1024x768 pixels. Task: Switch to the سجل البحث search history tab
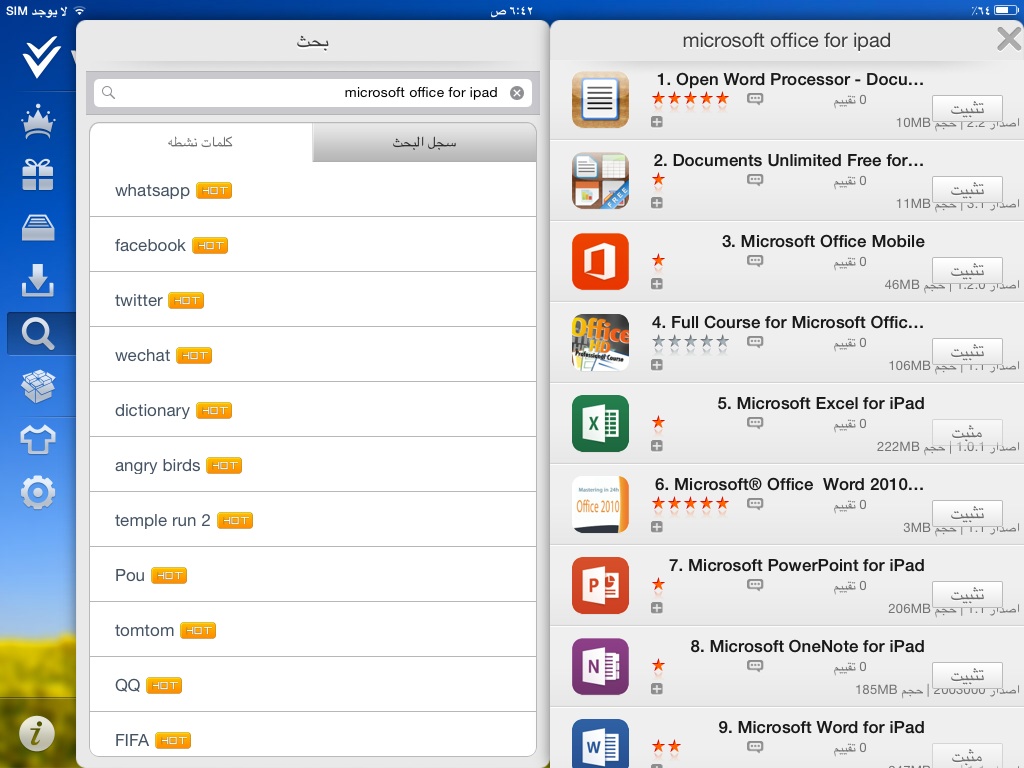click(x=424, y=142)
